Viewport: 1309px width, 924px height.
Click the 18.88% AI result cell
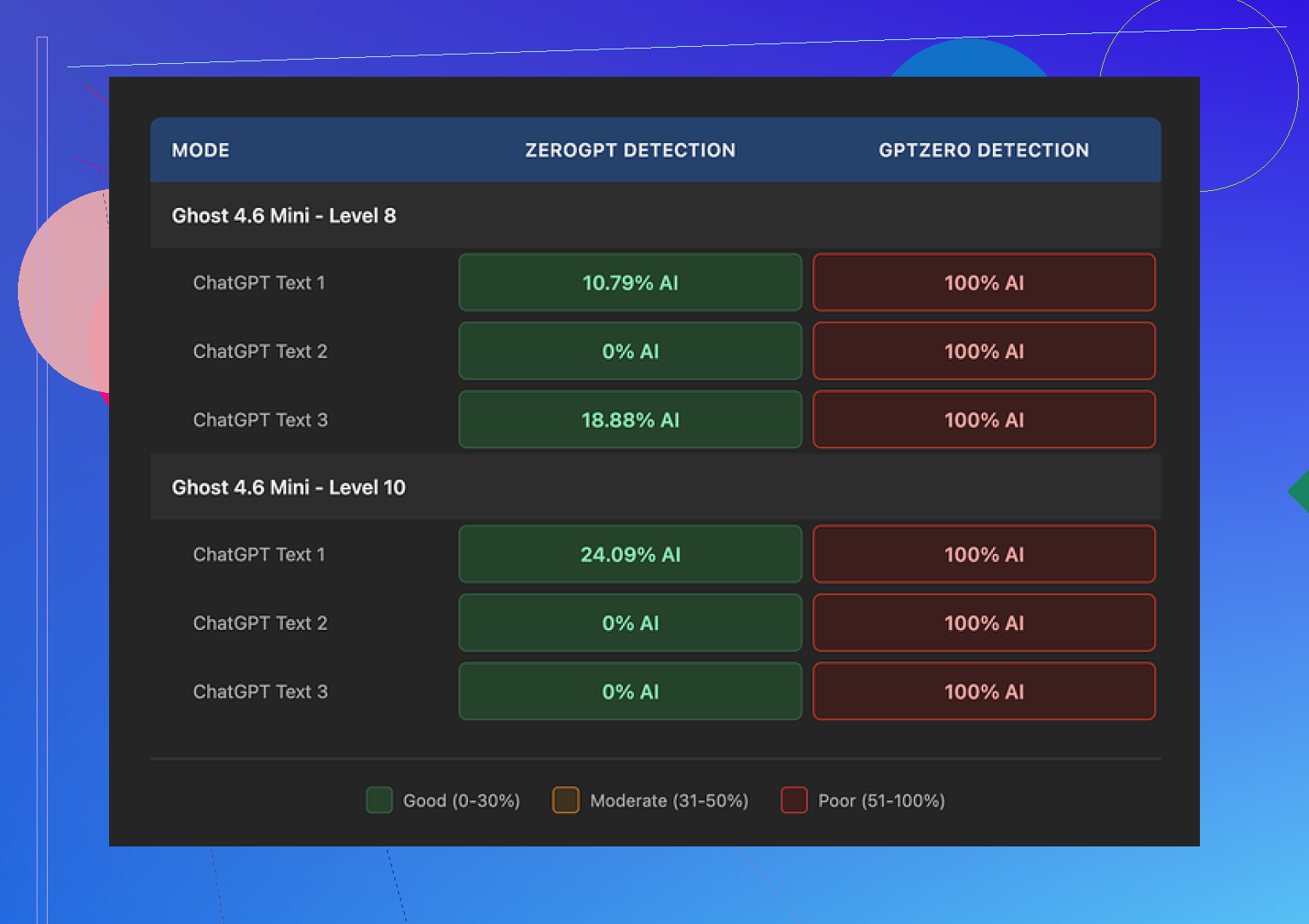pyautogui.click(x=630, y=420)
